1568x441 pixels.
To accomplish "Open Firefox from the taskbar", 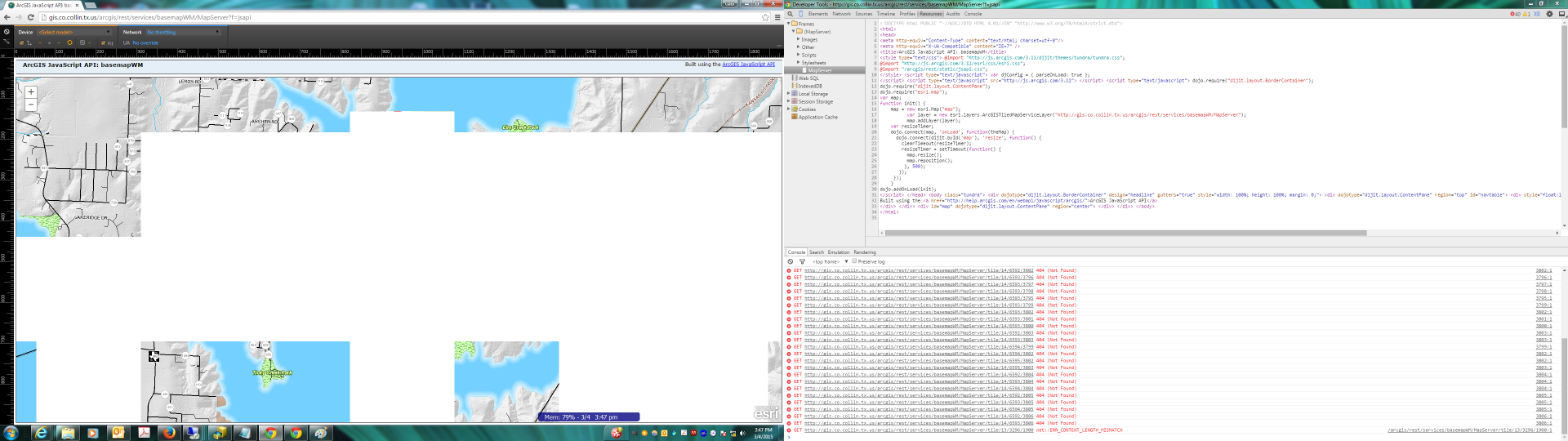I will (x=168, y=433).
